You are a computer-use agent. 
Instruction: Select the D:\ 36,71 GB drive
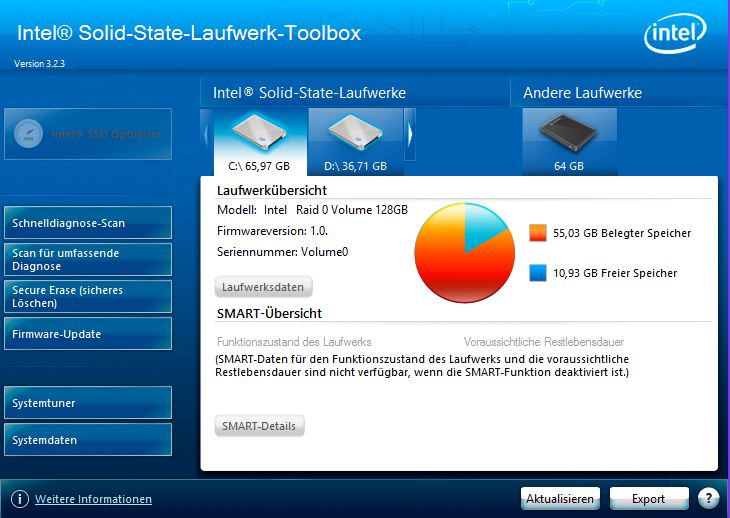[x=356, y=142]
